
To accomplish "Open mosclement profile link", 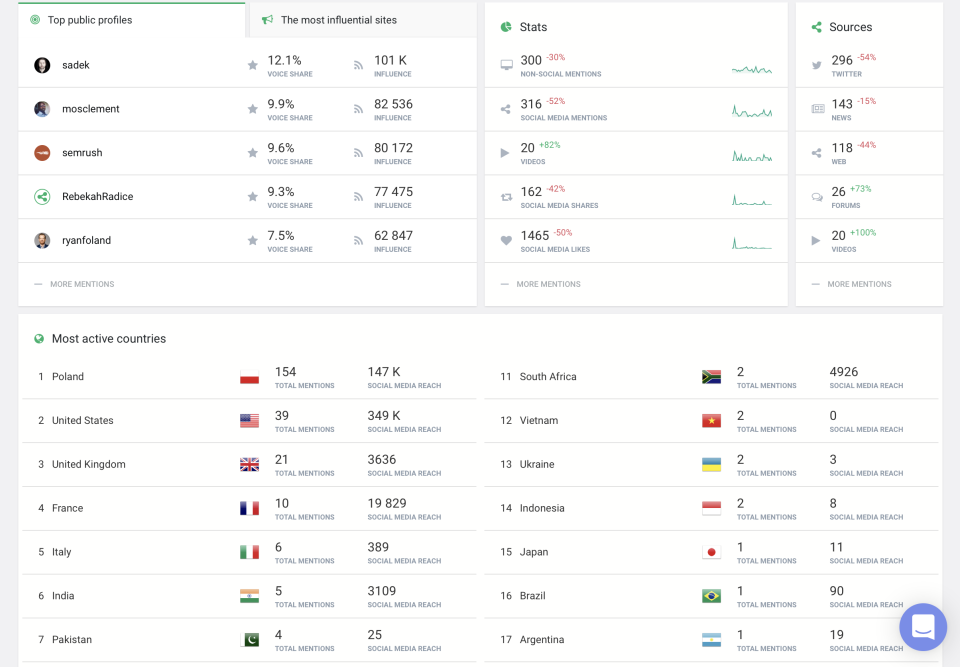I will [x=90, y=109].
